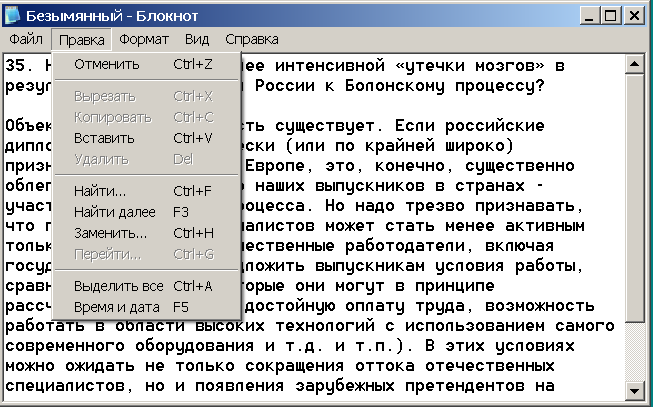Close the Блокнот window
This screenshot has width=653, height=407.
click(634, 15)
